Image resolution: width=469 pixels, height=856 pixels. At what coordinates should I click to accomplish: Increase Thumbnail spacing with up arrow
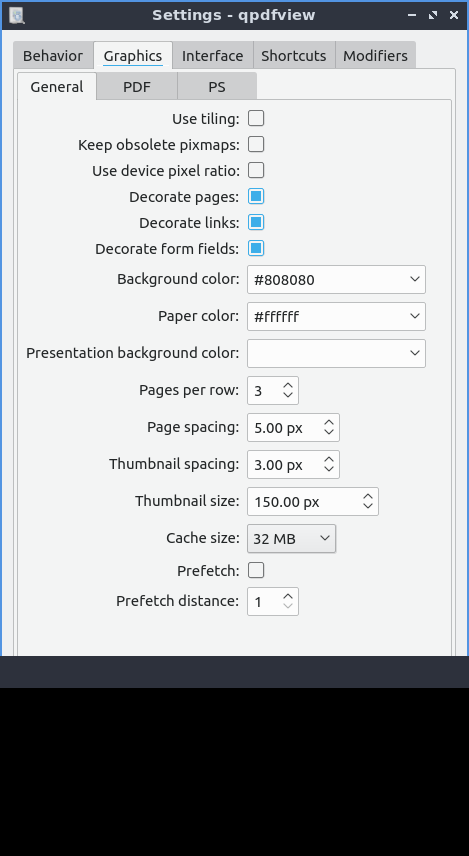329,459
